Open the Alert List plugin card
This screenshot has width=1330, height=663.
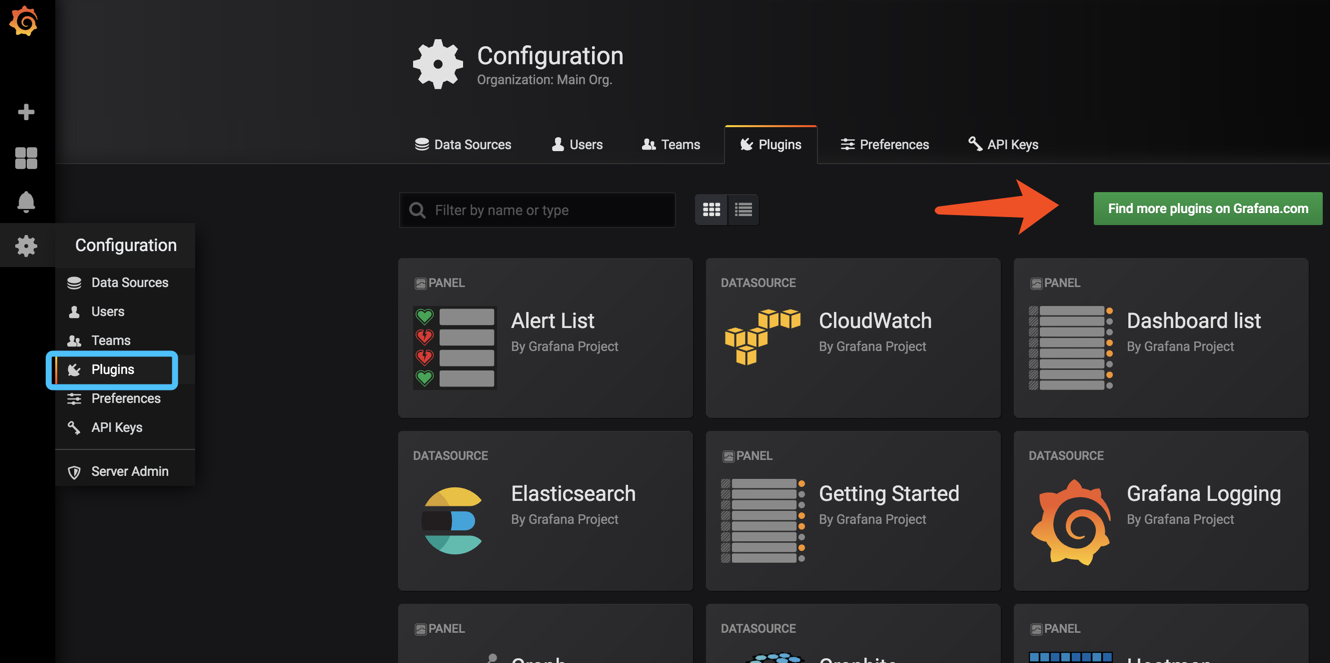pos(545,338)
